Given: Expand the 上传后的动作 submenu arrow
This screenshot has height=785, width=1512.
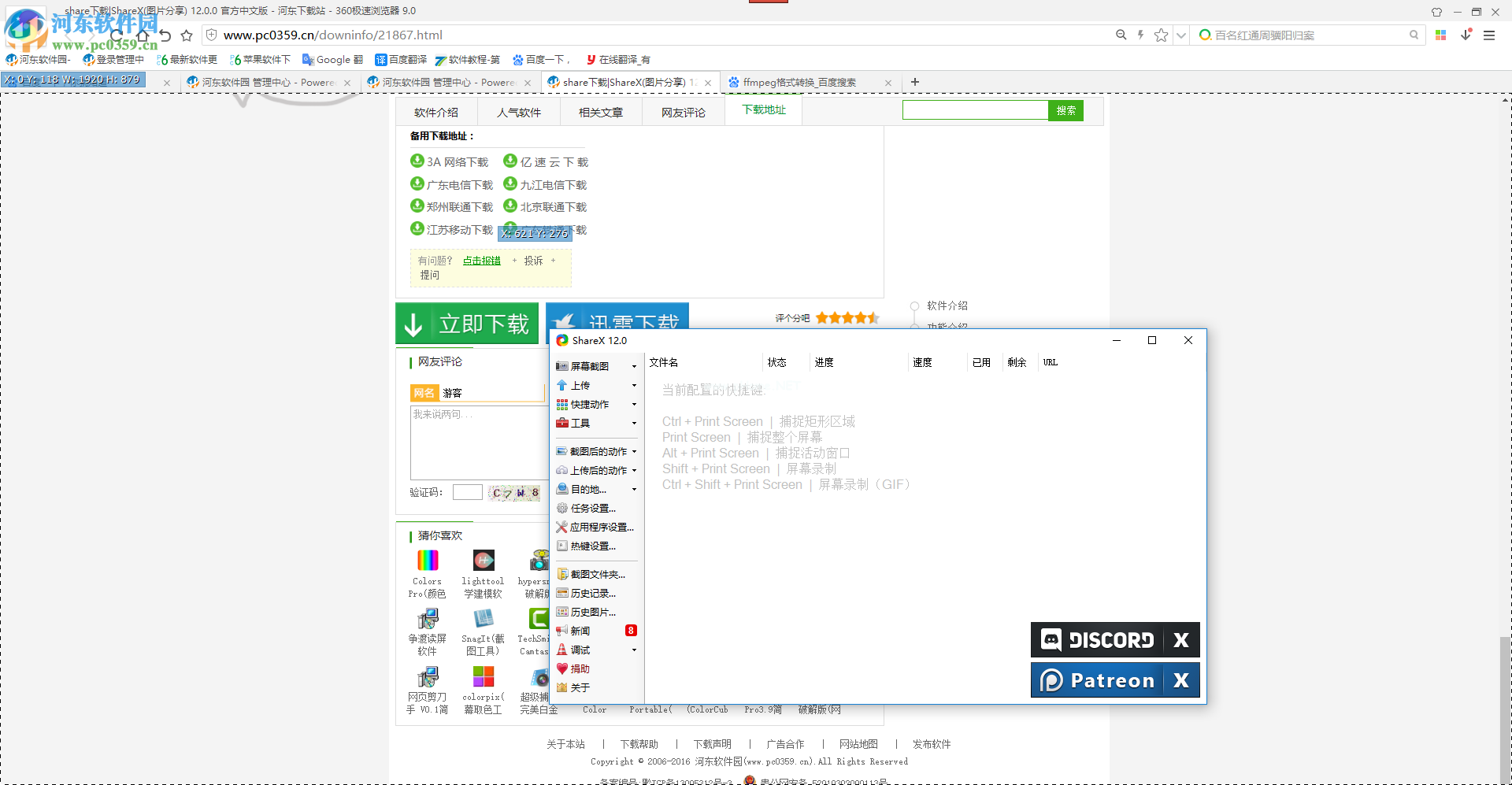Looking at the screenshot, I should tap(634, 470).
